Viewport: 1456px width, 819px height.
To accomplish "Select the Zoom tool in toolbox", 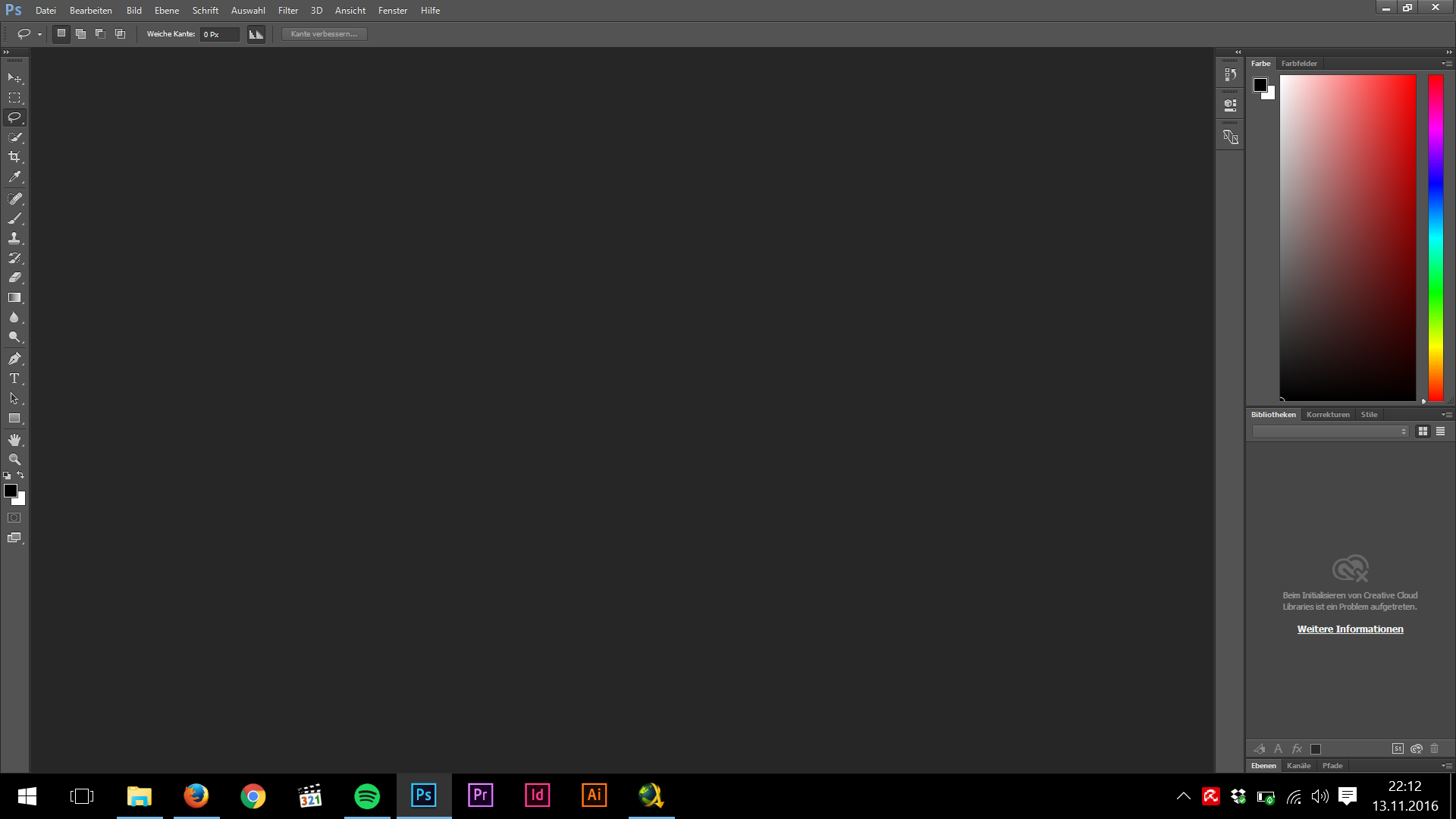I will pyautogui.click(x=14, y=460).
